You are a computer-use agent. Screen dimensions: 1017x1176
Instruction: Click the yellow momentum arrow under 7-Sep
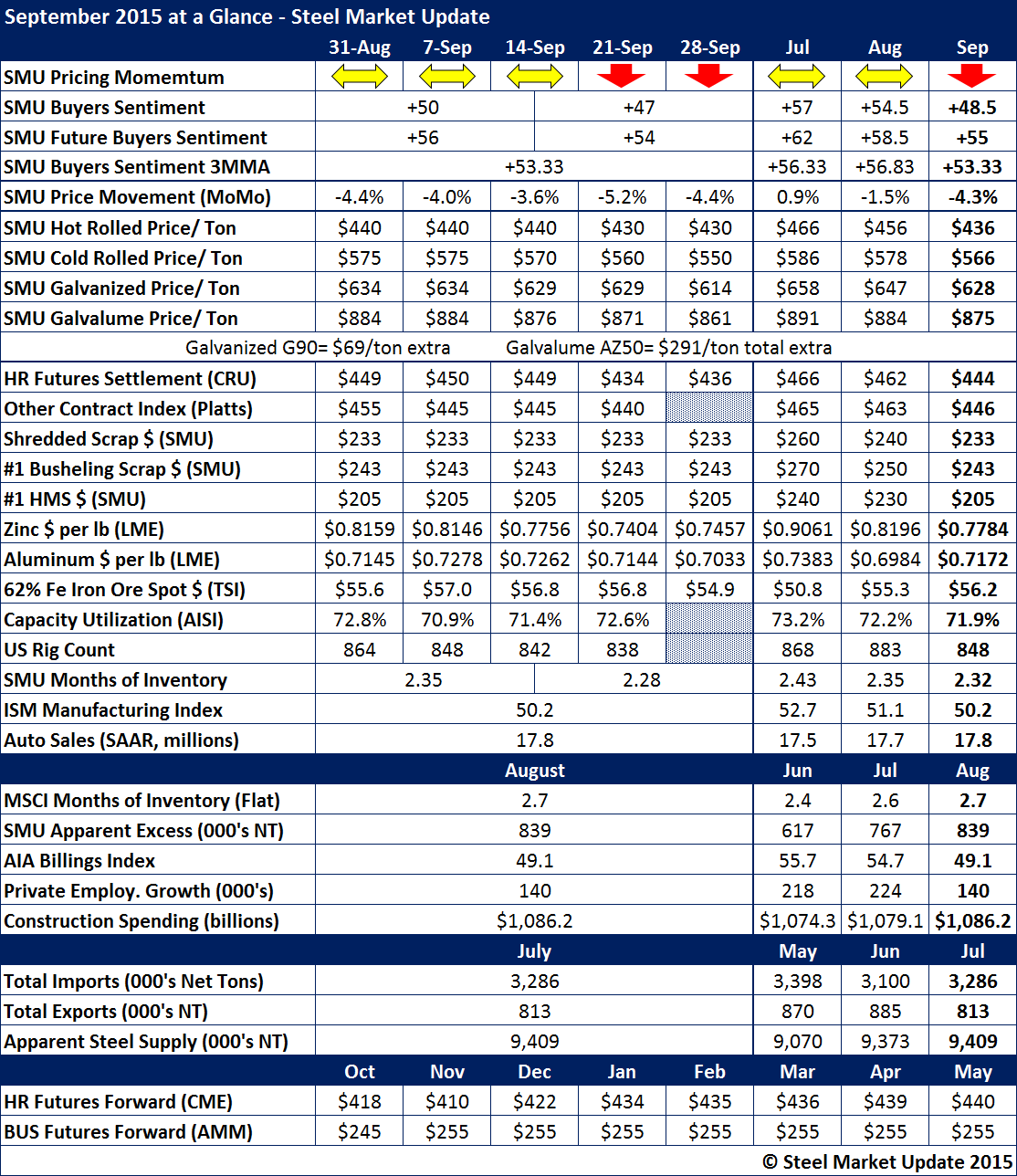[446, 78]
